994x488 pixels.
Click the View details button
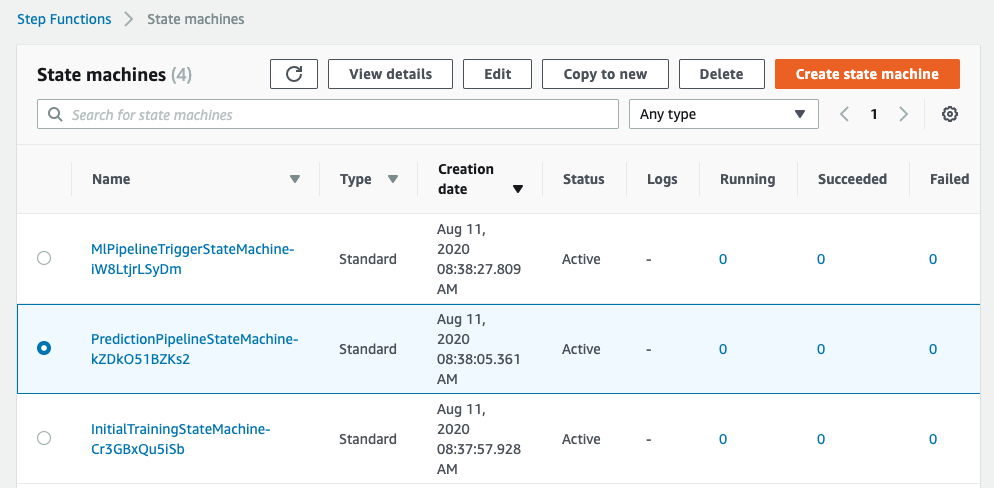coord(390,74)
